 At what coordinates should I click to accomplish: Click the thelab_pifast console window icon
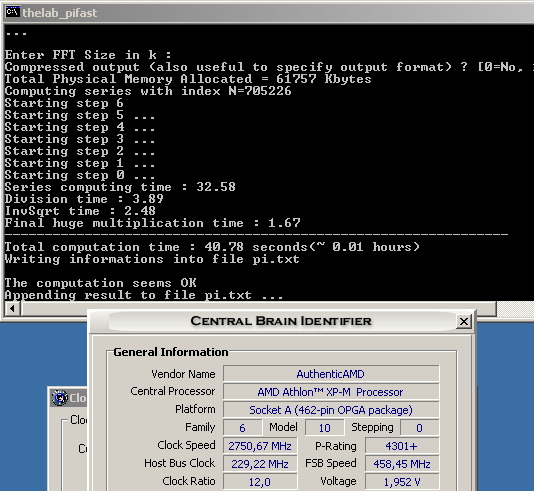tap(13, 12)
